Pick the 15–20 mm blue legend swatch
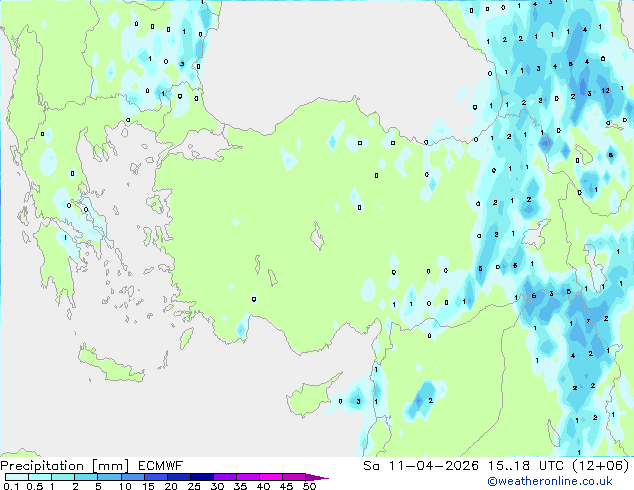 [x=155, y=477]
